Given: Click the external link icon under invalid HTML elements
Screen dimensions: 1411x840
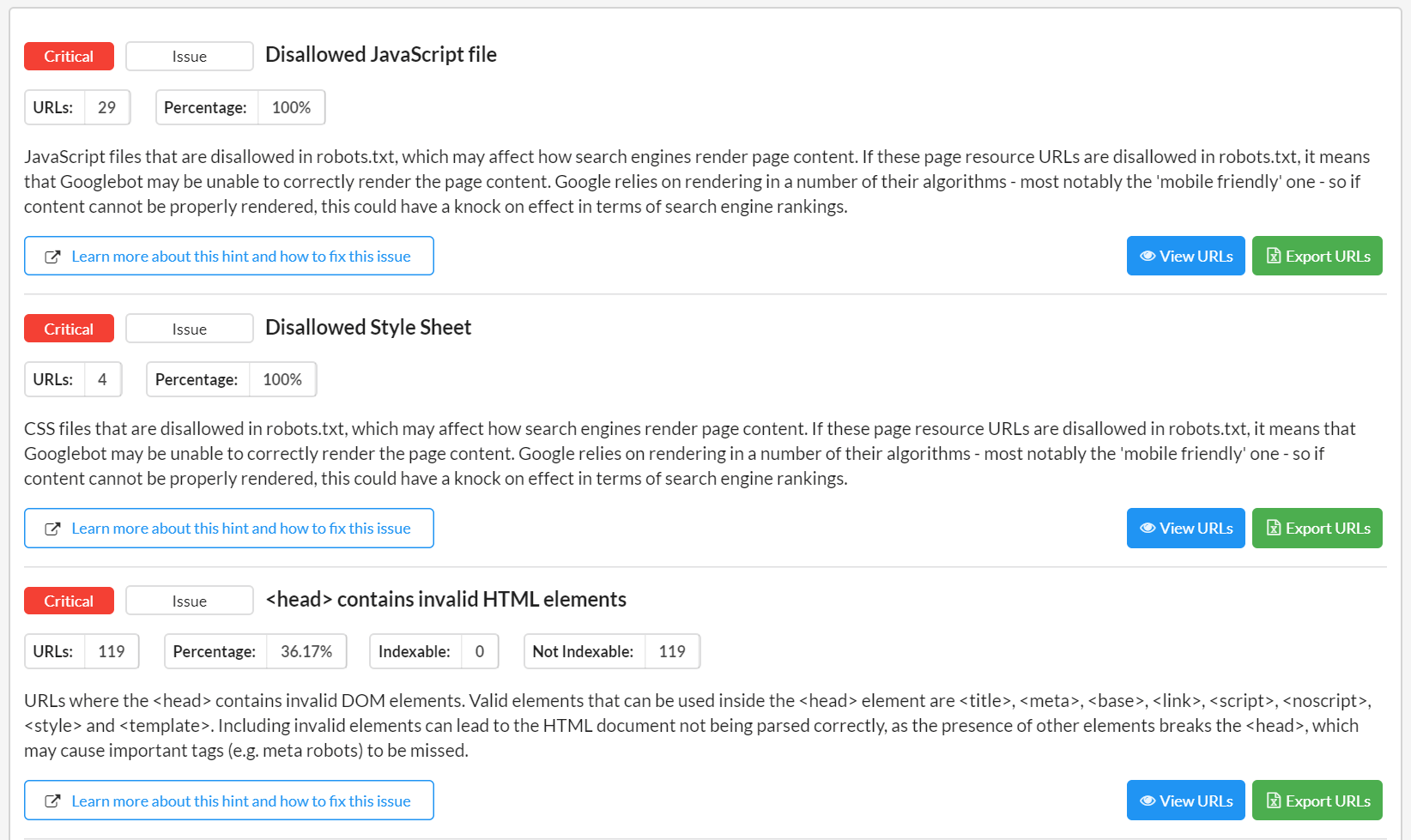Looking at the screenshot, I should [52, 801].
